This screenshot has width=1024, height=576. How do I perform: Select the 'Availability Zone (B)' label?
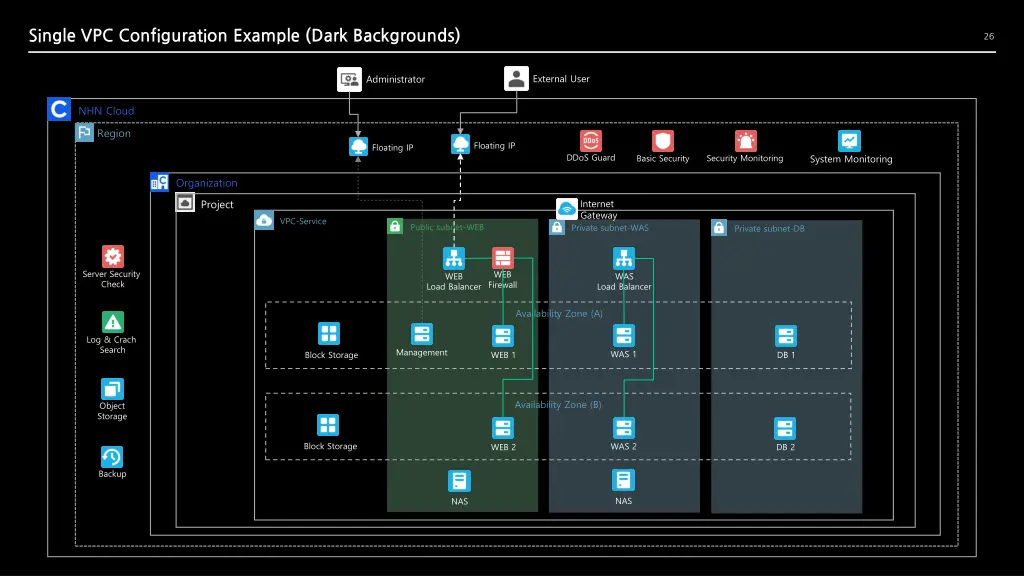point(558,405)
